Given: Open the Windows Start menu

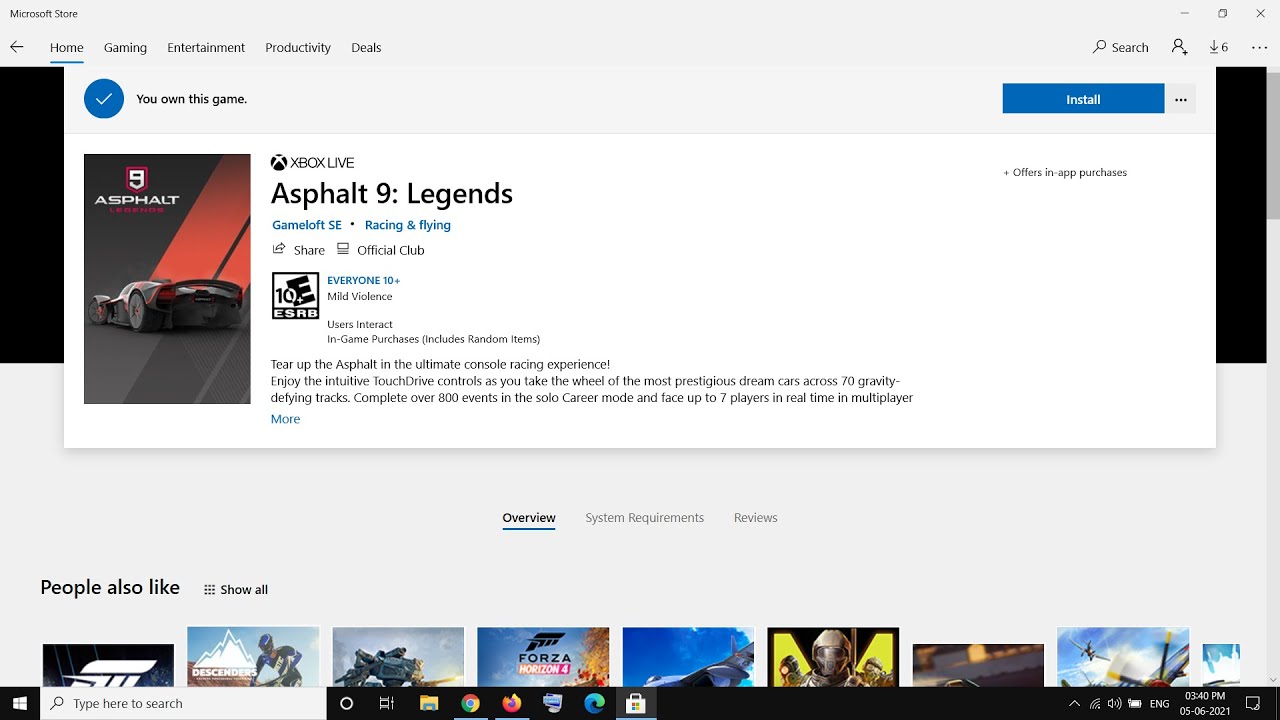Looking at the screenshot, I should (20, 704).
